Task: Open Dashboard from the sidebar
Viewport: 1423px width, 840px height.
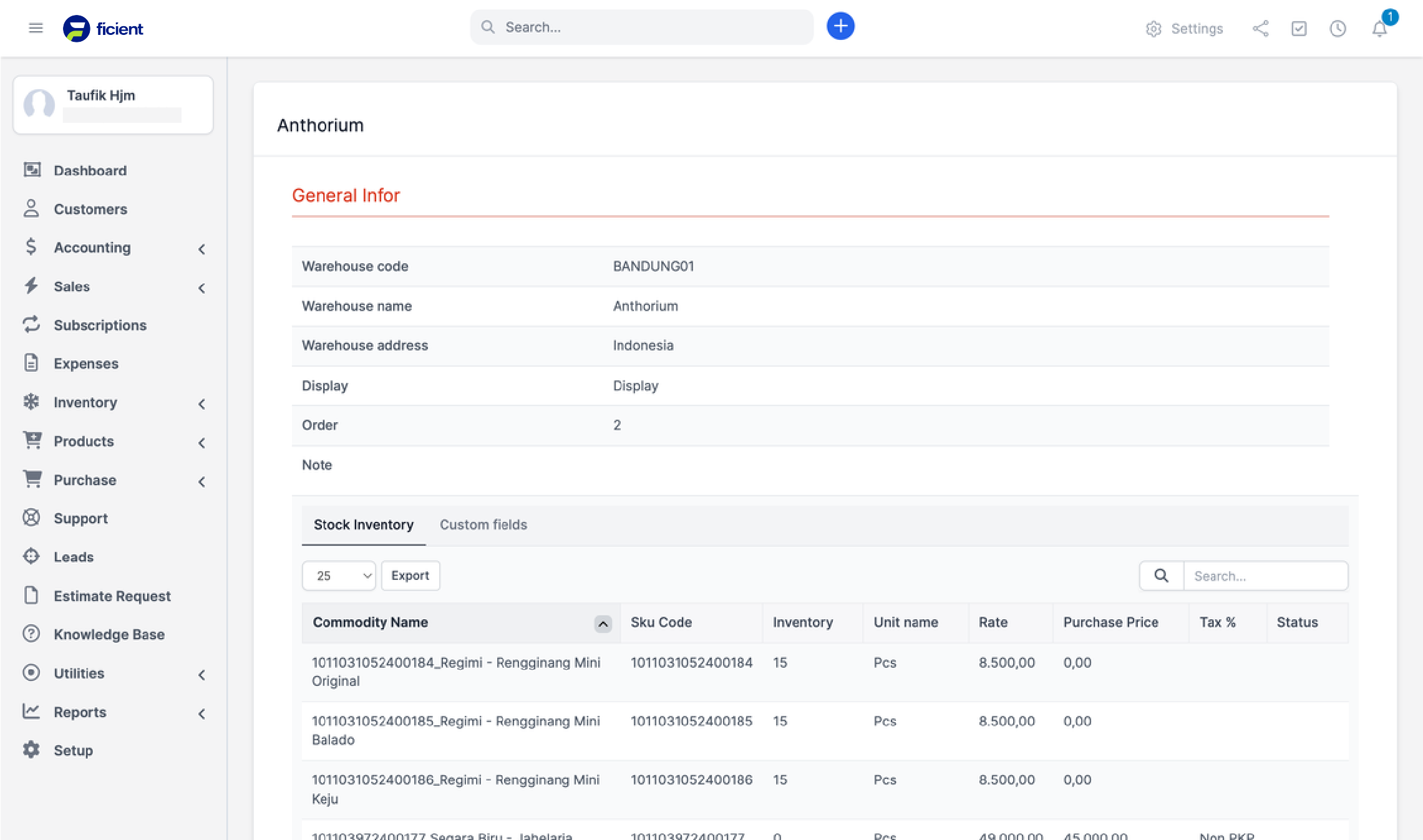Action: (x=90, y=170)
